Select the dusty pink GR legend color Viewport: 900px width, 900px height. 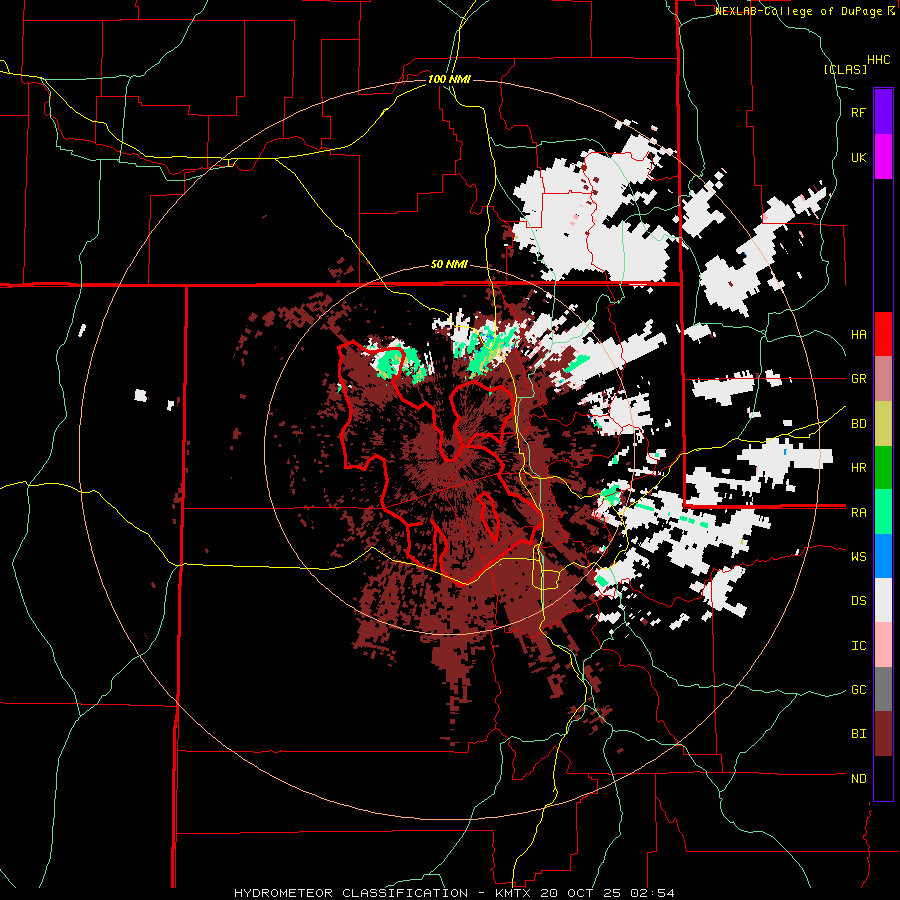[x=883, y=378]
